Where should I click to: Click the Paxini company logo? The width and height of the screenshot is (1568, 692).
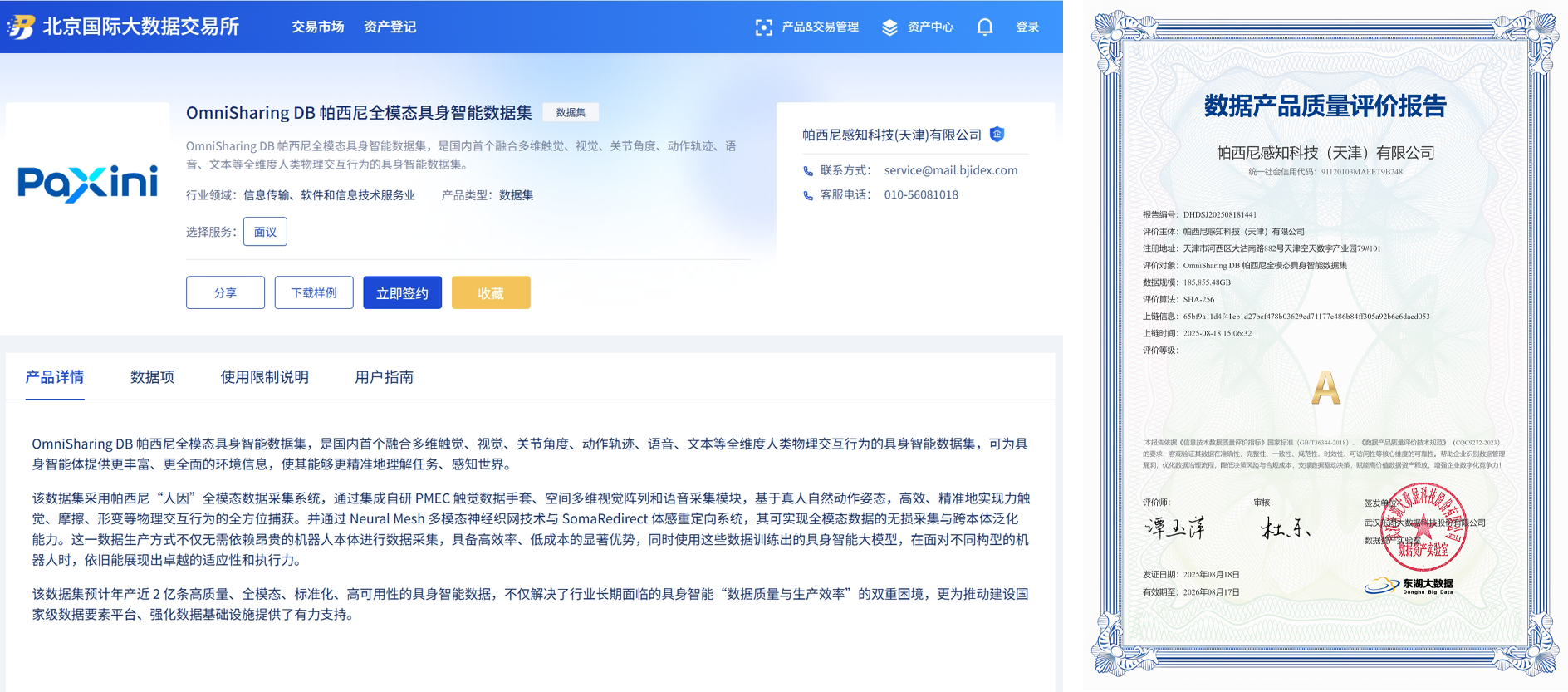(x=87, y=184)
